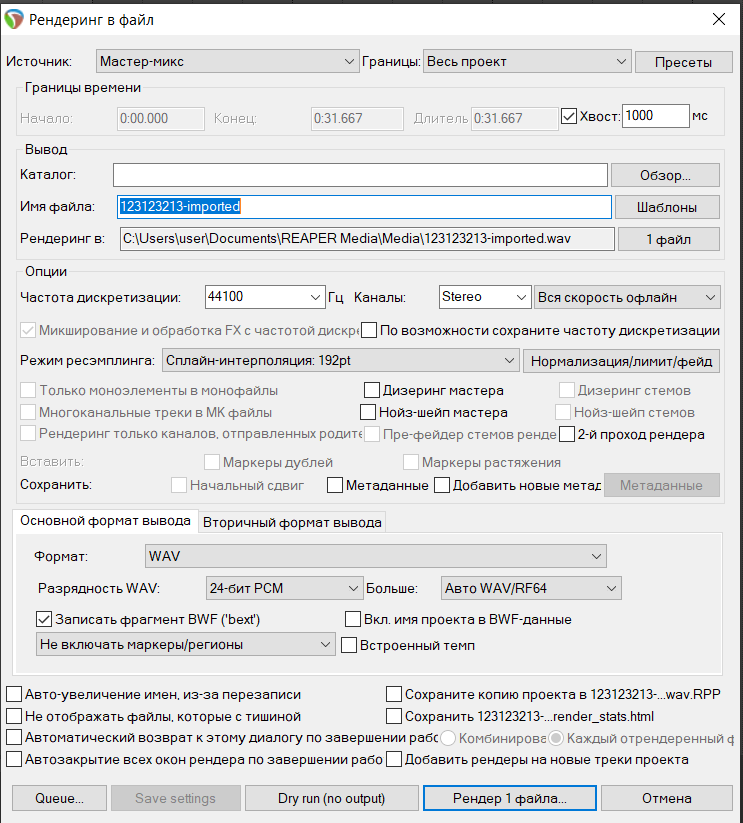Toggle Записать фрагмент BWF ('bext') checkbox

coord(44,619)
